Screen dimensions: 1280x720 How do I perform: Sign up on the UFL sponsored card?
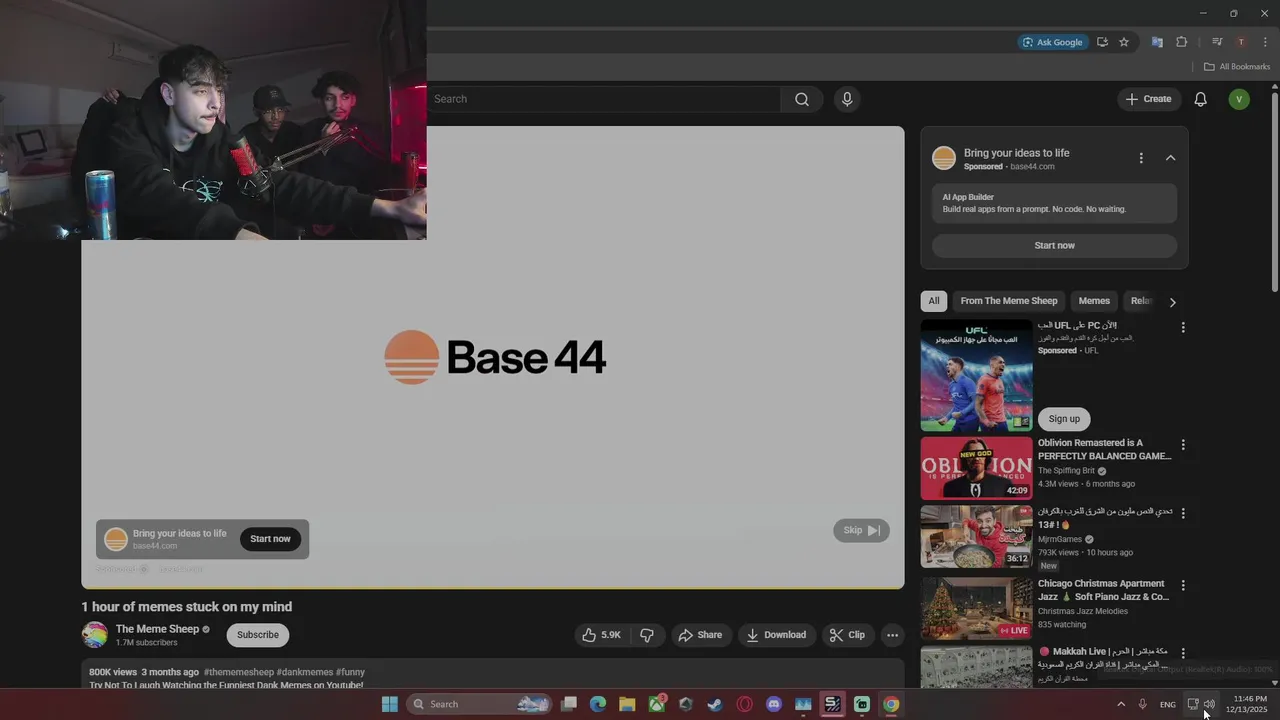coord(1064,419)
